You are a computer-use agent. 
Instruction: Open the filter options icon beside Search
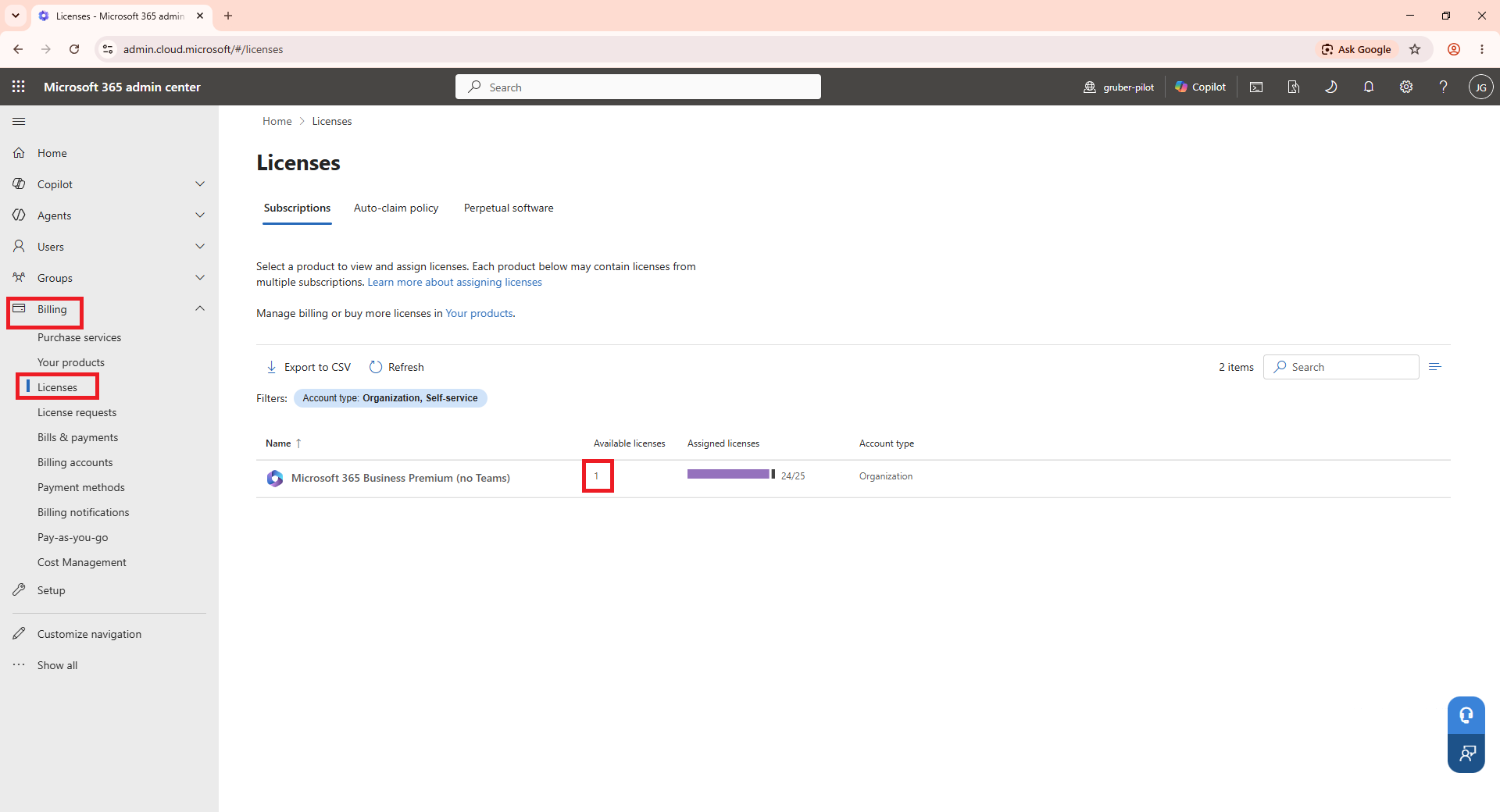coord(1434,367)
